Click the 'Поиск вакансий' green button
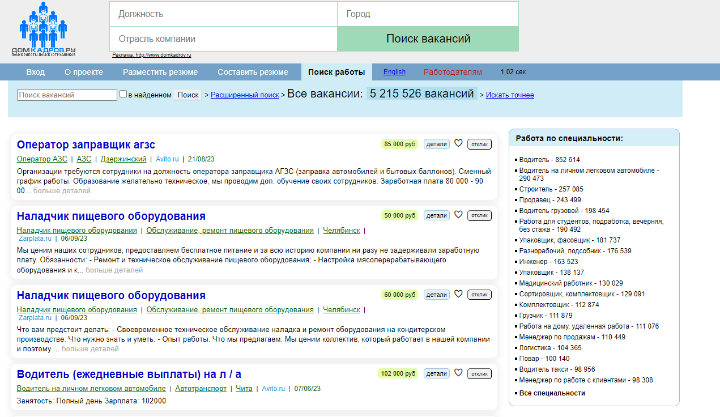The image size is (720, 417). pyautogui.click(x=428, y=39)
